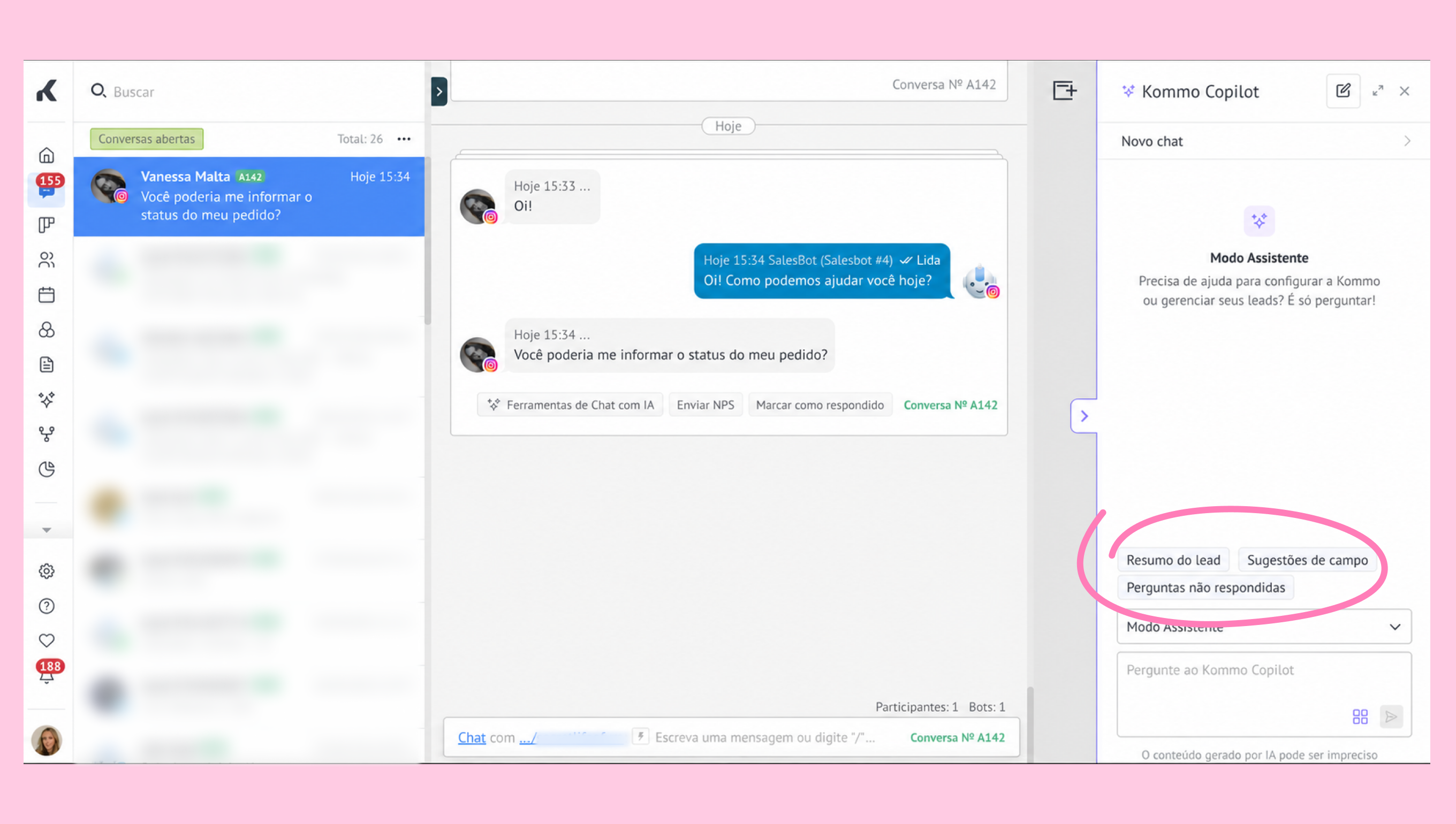Click Marcar como respondido
This screenshot has height=824, width=1456.
tap(820, 405)
